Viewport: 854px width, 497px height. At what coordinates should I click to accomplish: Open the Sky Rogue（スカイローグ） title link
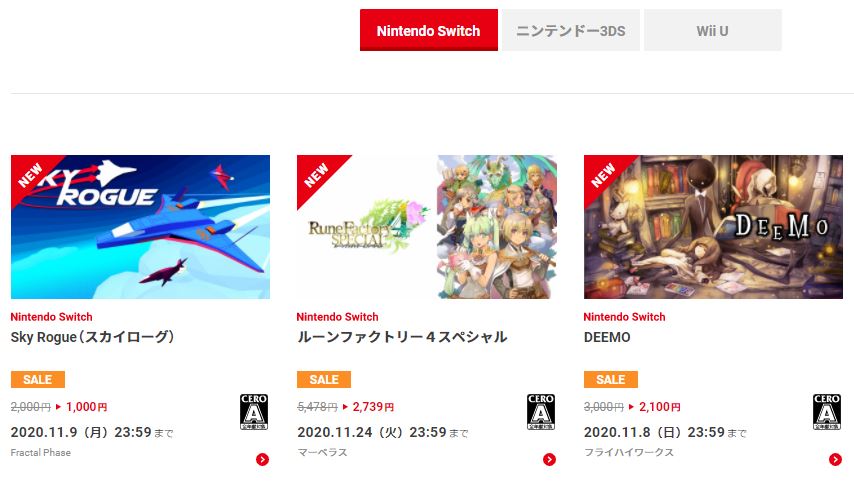[93, 337]
